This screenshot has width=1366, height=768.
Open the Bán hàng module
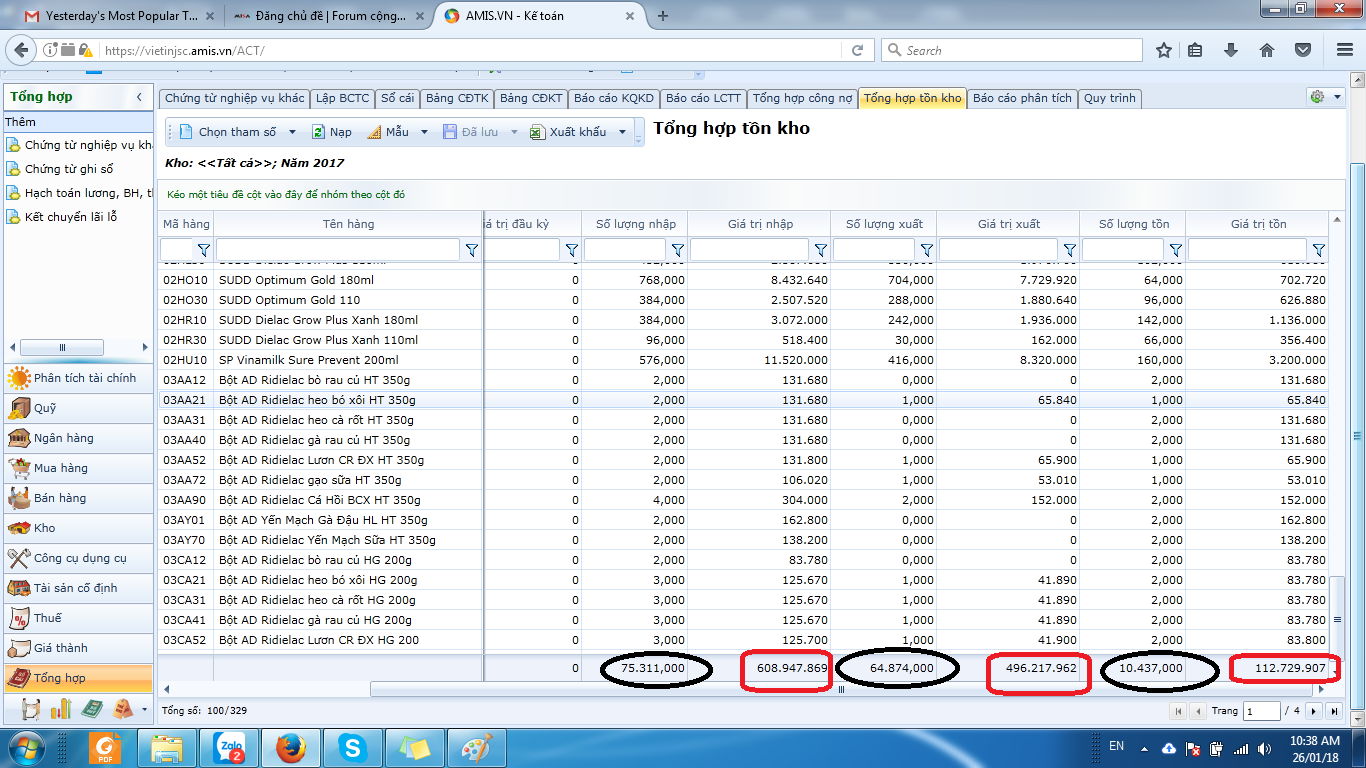click(x=78, y=498)
